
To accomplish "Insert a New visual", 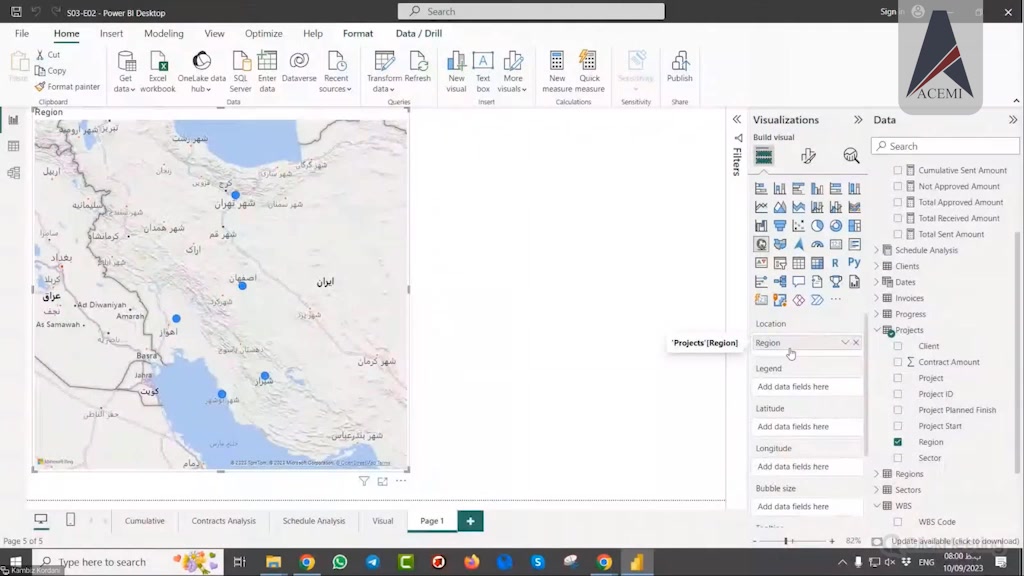I will click(x=456, y=71).
